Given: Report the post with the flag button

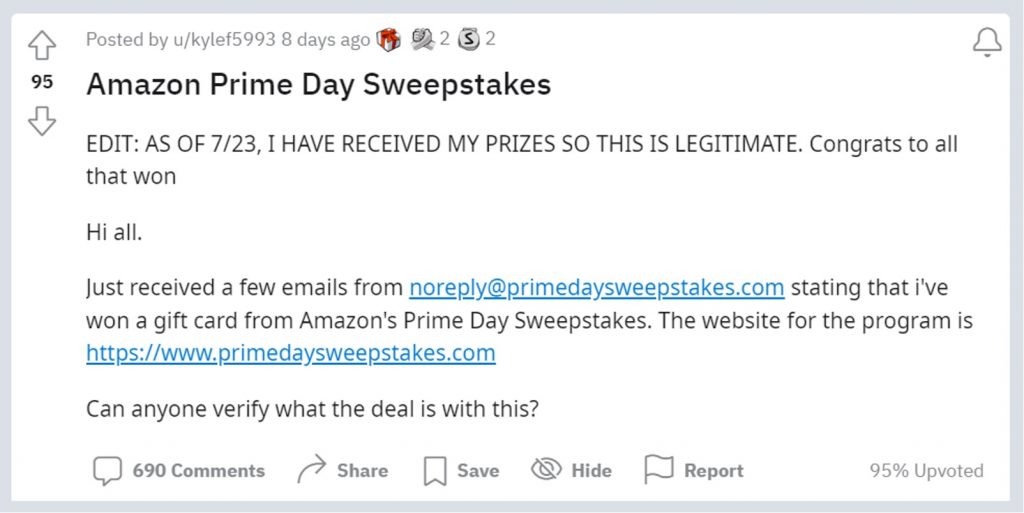Looking at the screenshot, I should 694,470.
